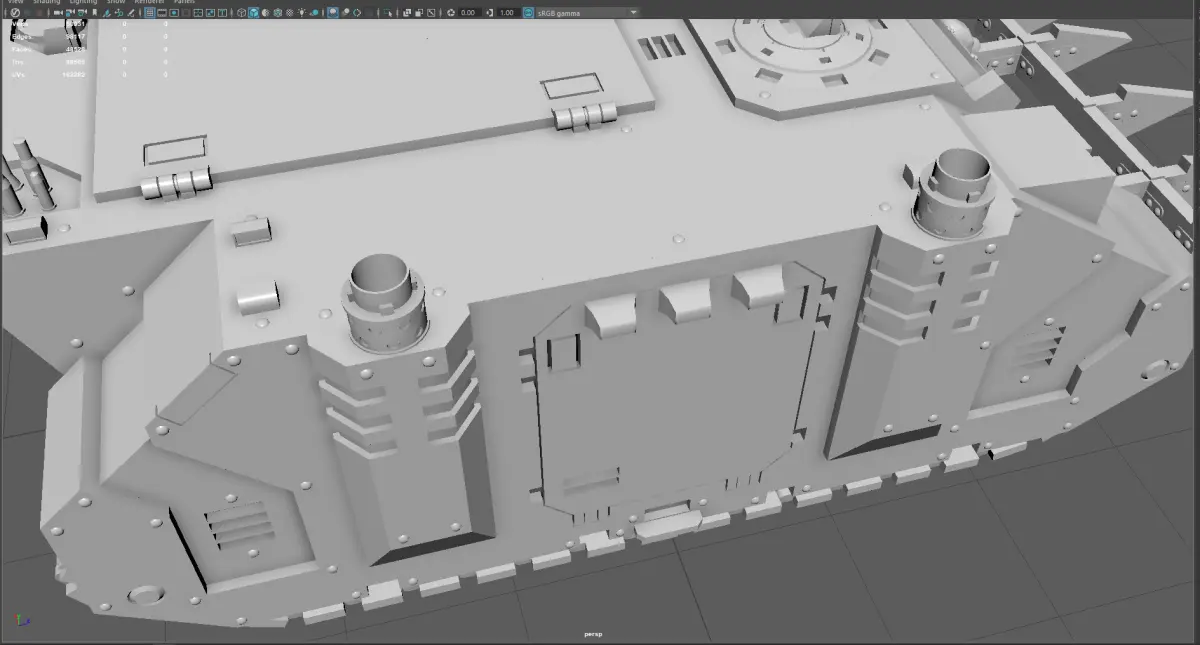Click the Isolate Select icon
The width and height of the screenshot is (1200, 645).
pos(386,13)
